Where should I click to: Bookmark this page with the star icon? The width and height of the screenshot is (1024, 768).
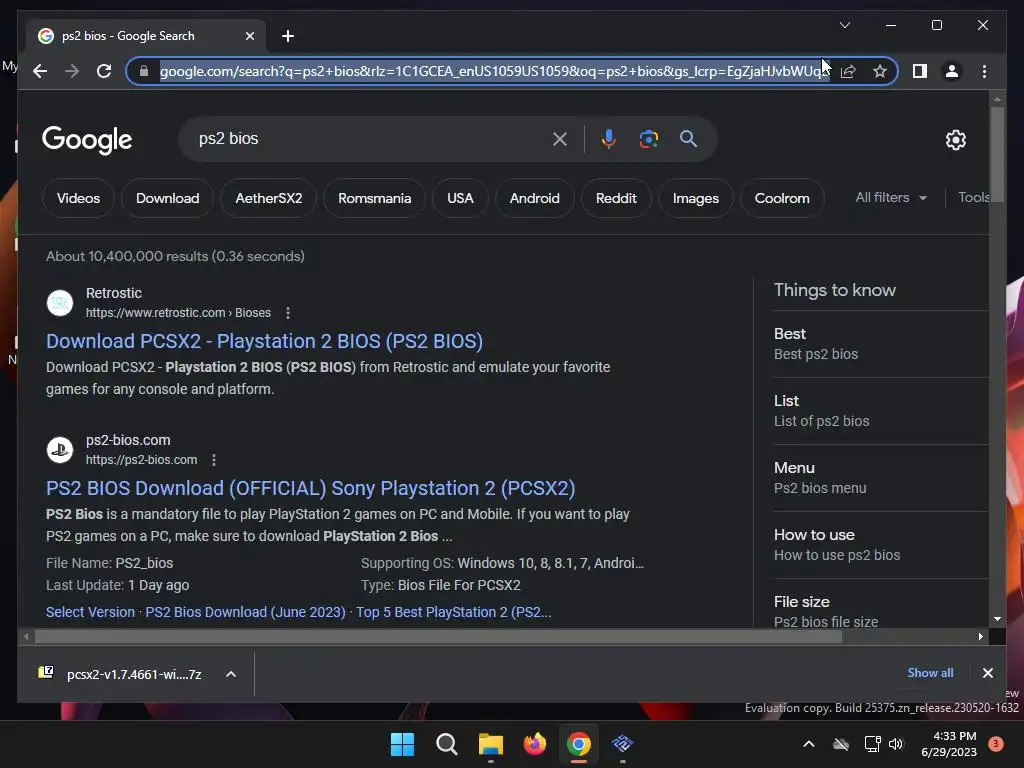coord(880,71)
